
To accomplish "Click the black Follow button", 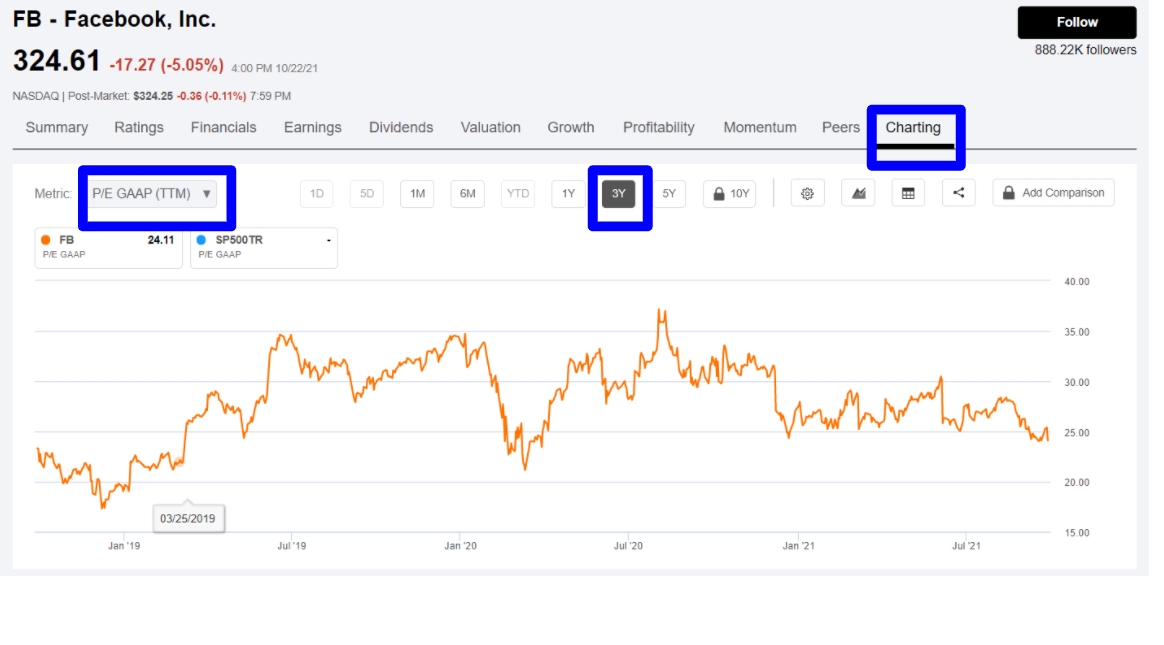I will click(x=1076, y=22).
